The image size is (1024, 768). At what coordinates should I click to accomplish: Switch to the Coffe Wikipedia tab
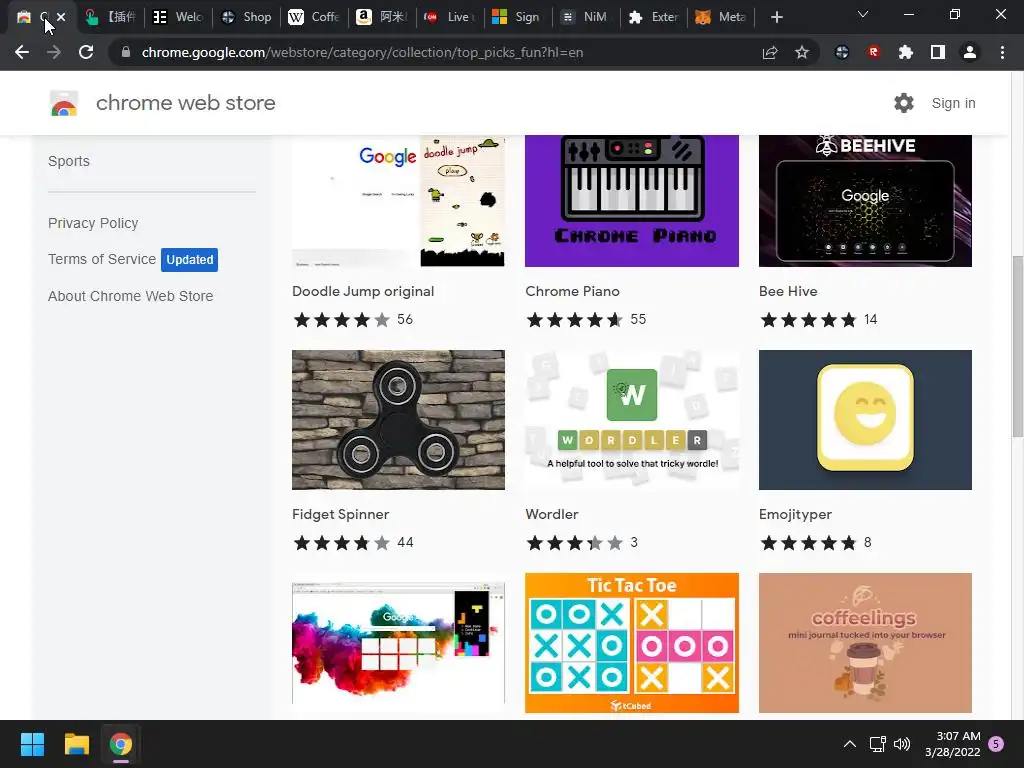click(x=313, y=17)
